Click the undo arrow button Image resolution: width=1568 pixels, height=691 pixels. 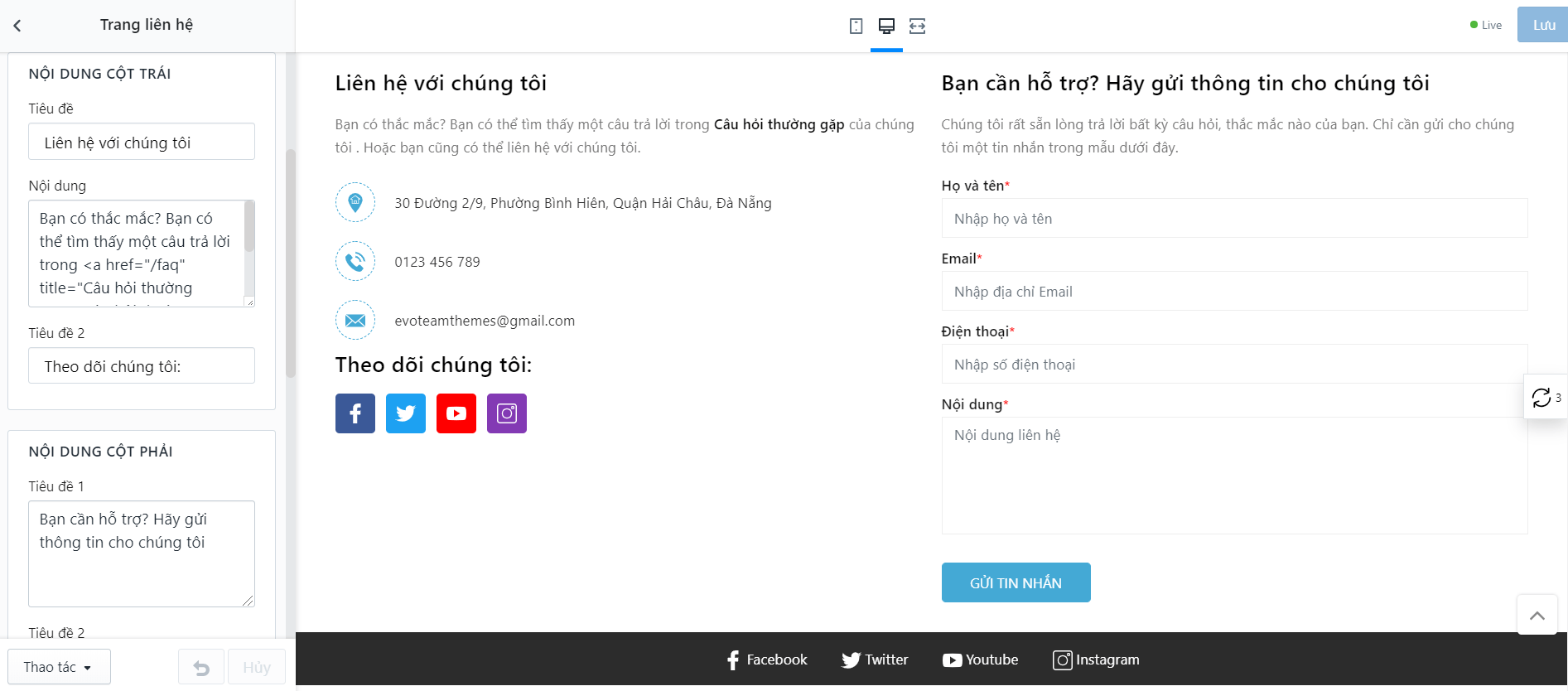201,668
